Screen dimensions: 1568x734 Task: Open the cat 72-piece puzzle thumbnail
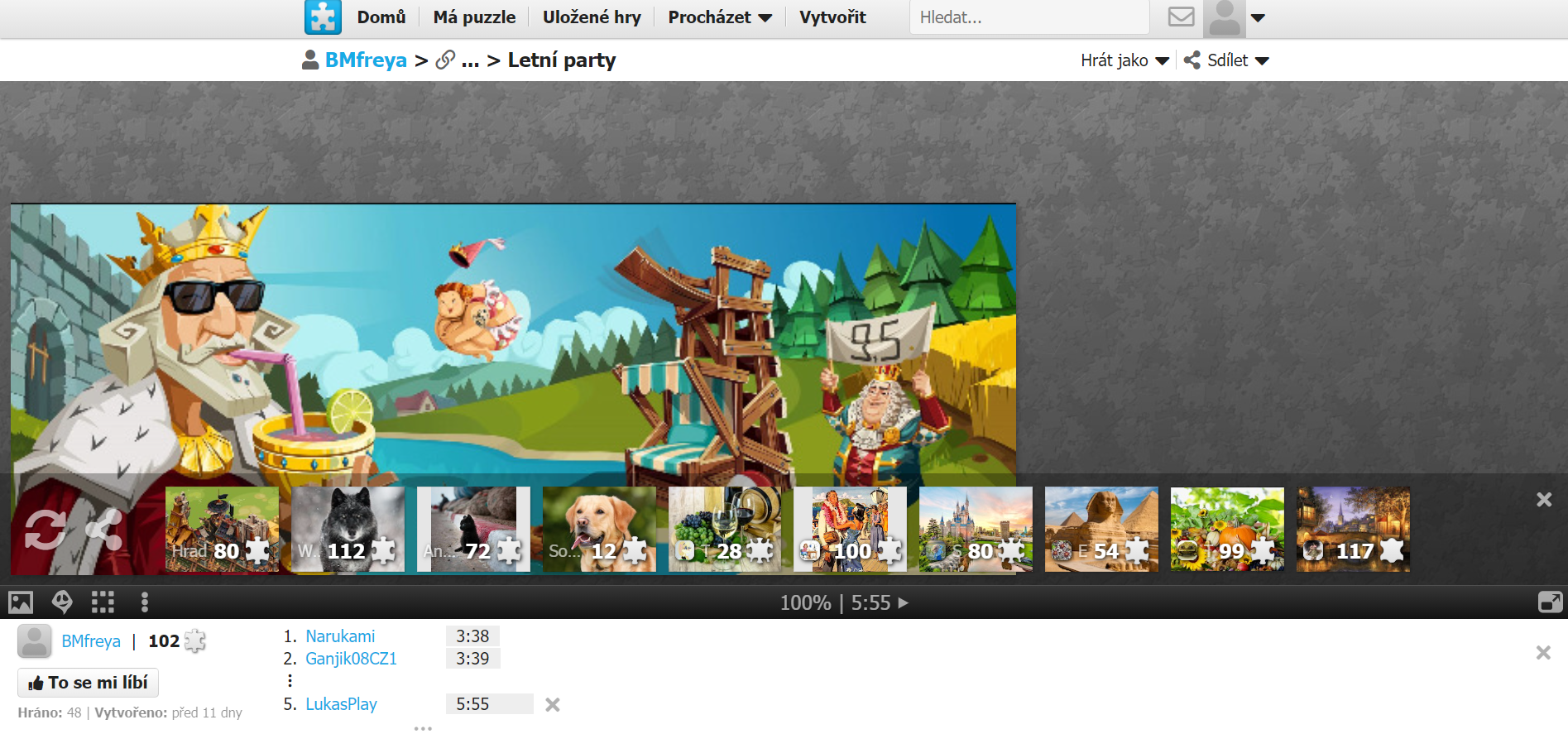(473, 529)
